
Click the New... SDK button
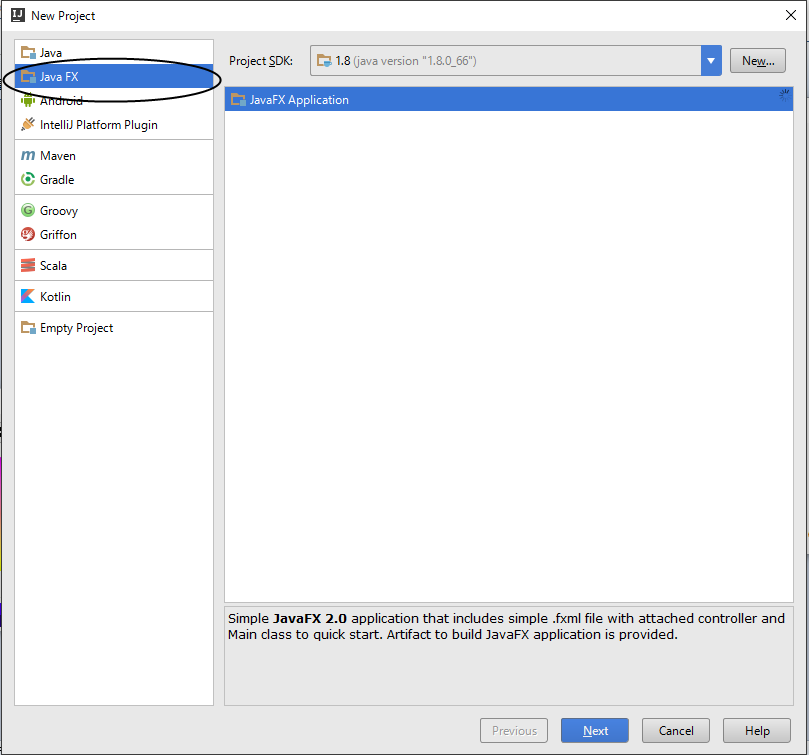point(758,61)
